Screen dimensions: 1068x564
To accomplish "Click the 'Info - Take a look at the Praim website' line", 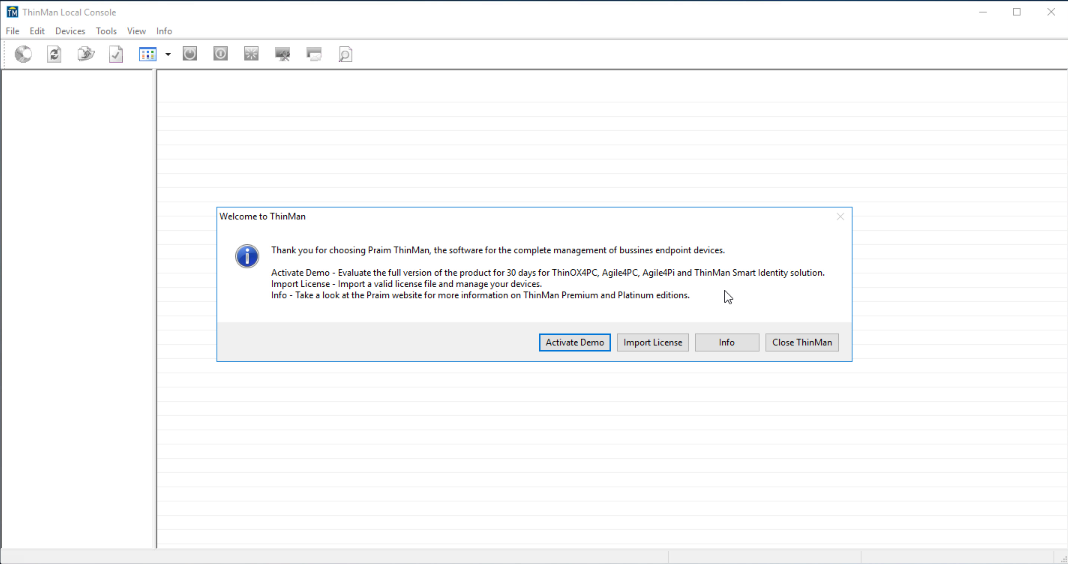I will 480,295.
